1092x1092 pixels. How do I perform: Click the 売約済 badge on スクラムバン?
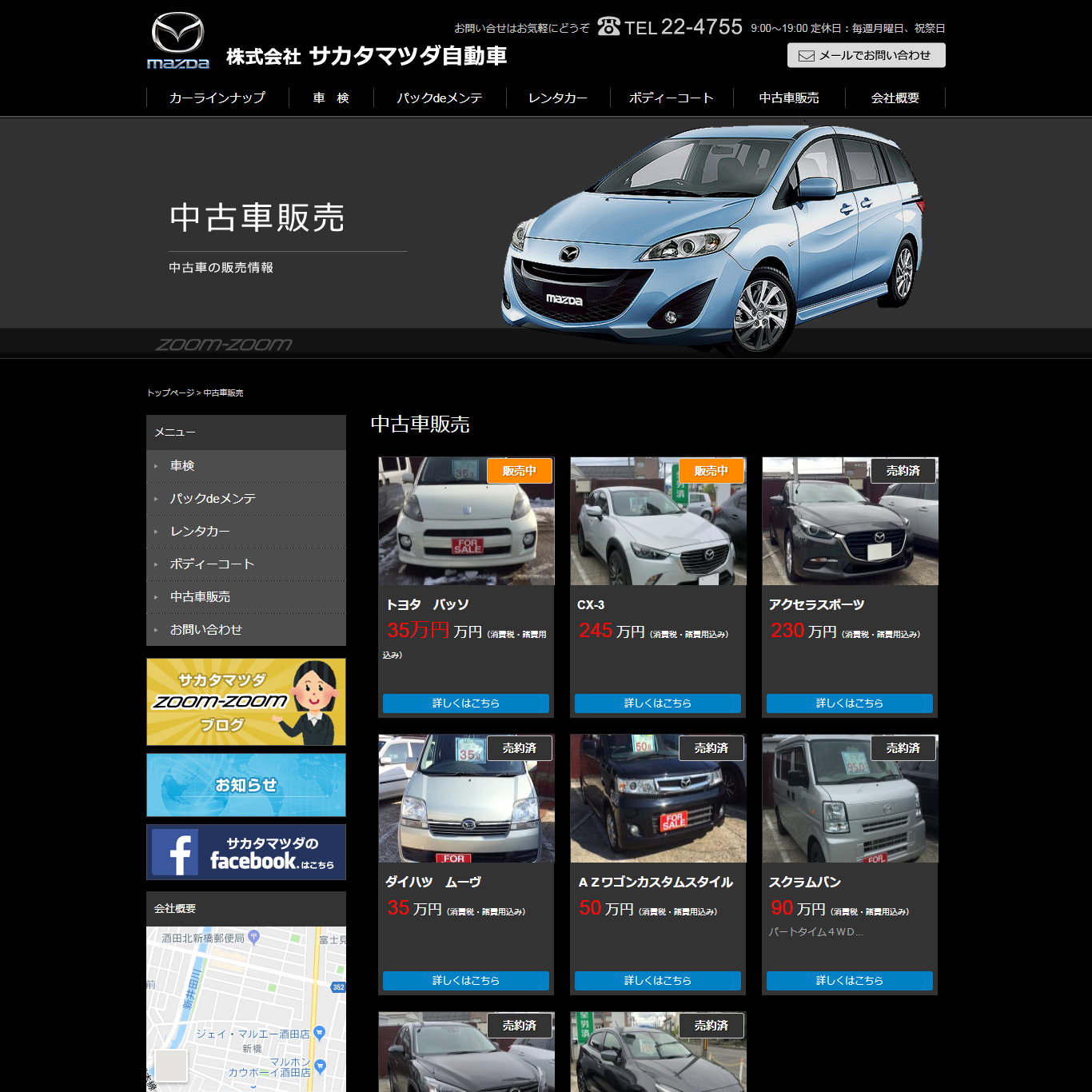[x=903, y=748]
